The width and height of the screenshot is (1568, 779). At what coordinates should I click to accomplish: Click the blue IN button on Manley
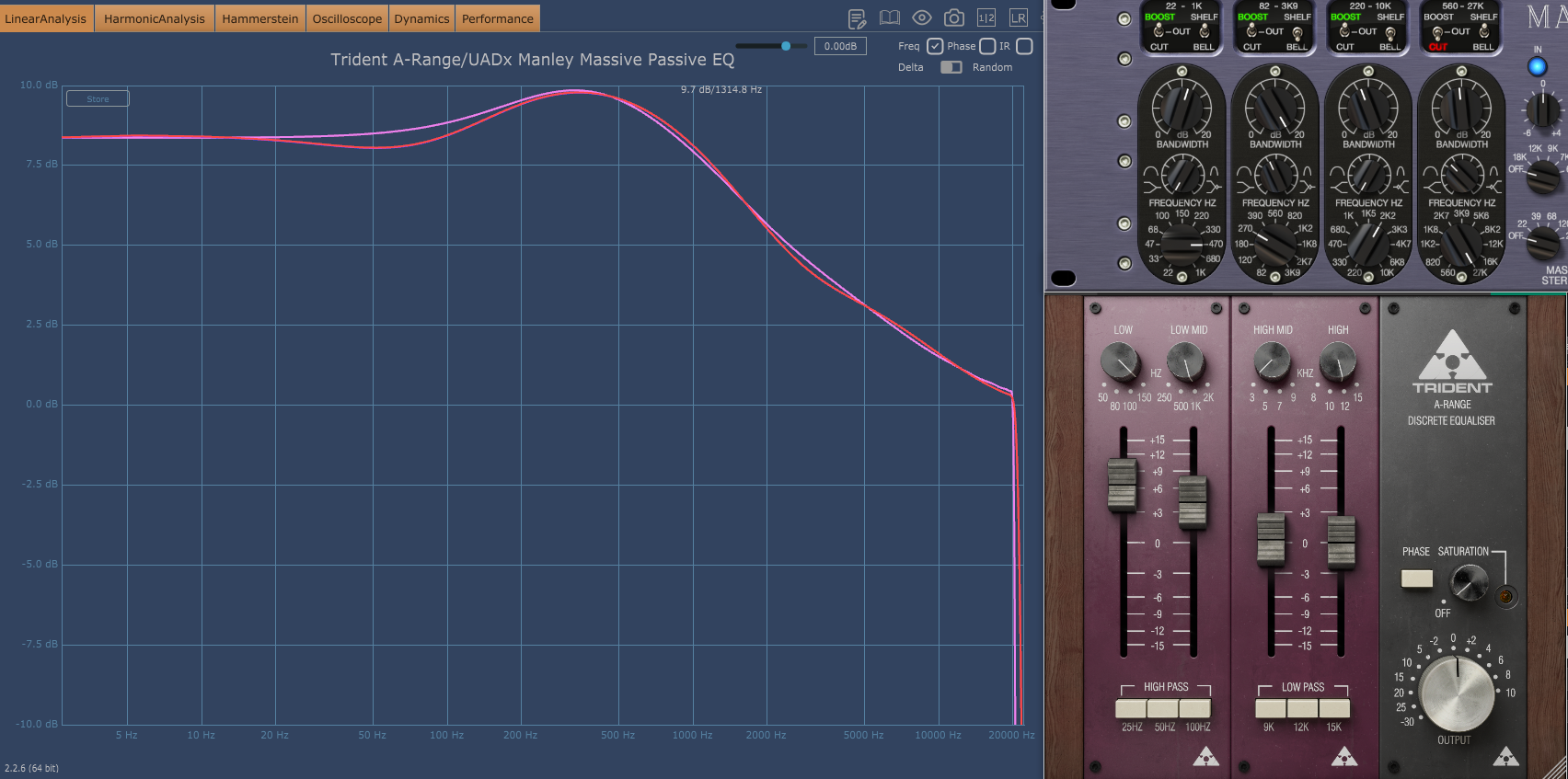tap(1537, 66)
